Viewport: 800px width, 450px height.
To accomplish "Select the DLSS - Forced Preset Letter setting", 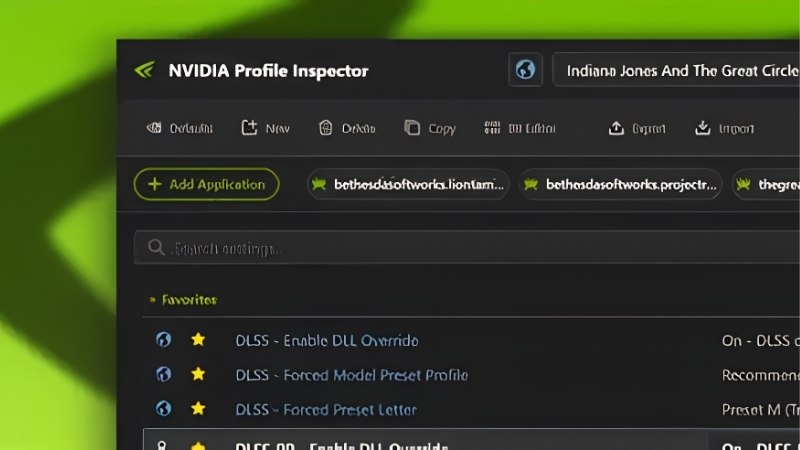I will [326, 410].
